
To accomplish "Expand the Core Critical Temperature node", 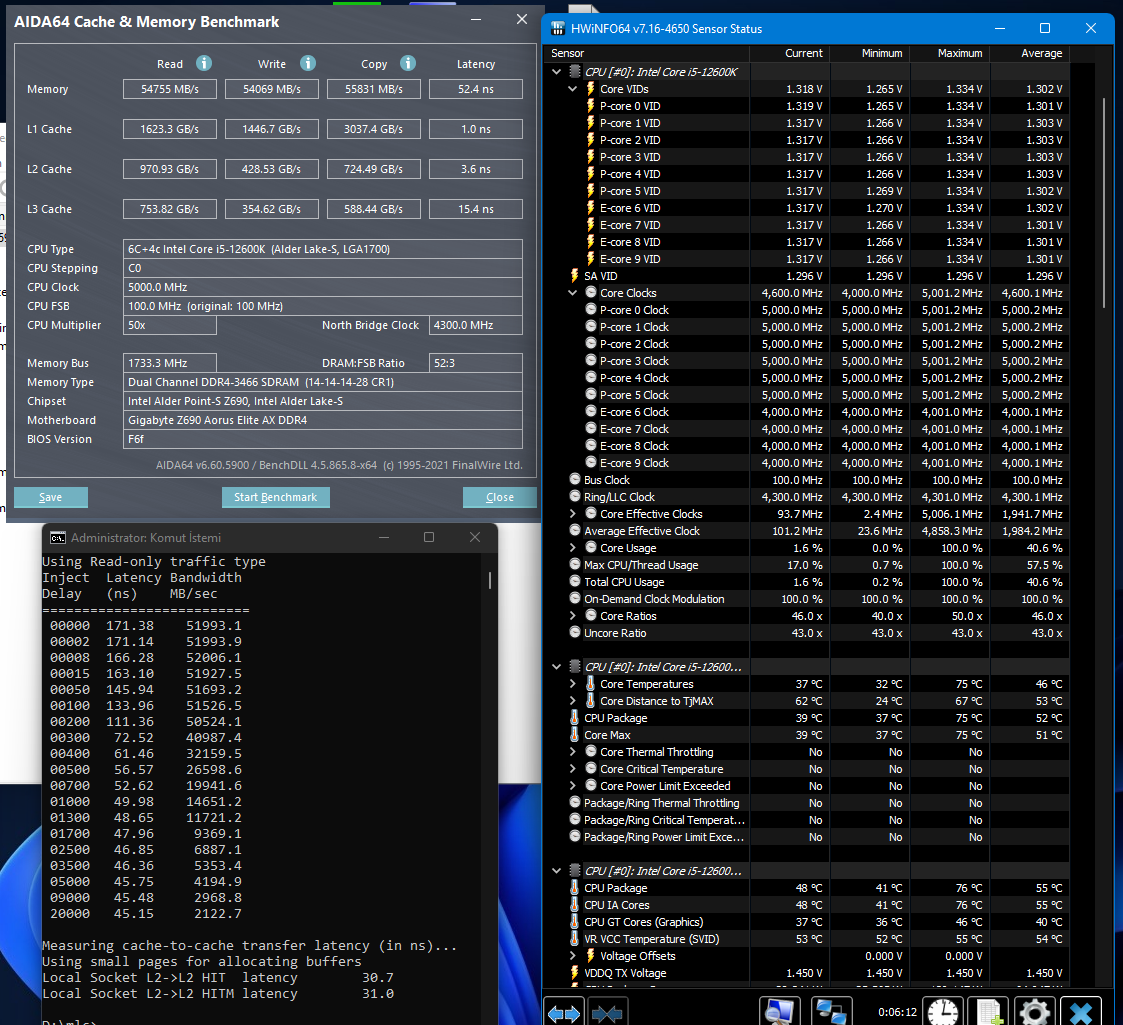I will [x=572, y=769].
